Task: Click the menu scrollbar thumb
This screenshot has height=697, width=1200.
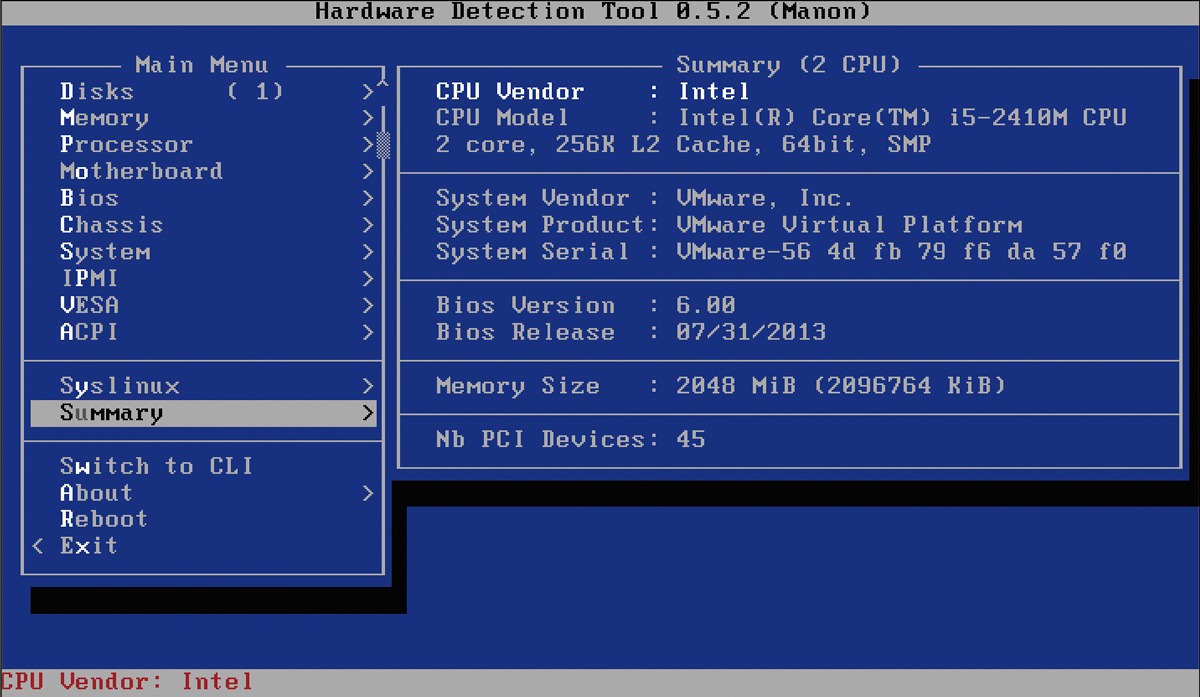Action: coord(383,145)
